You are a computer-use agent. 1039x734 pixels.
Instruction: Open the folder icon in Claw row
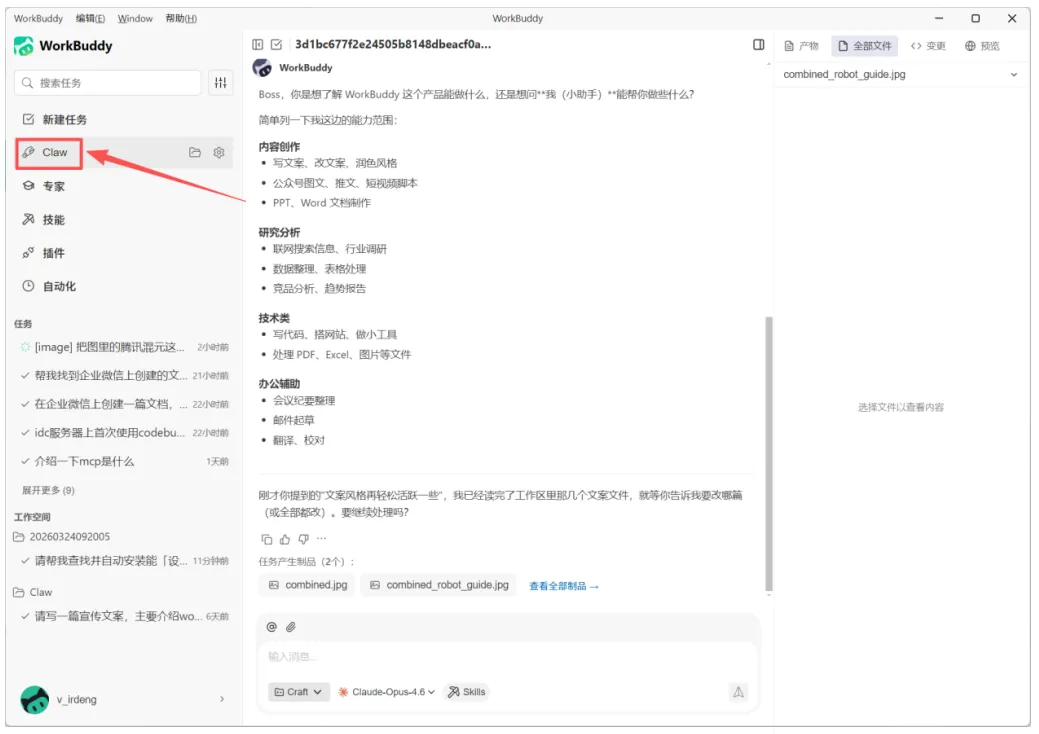pyautogui.click(x=195, y=152)
